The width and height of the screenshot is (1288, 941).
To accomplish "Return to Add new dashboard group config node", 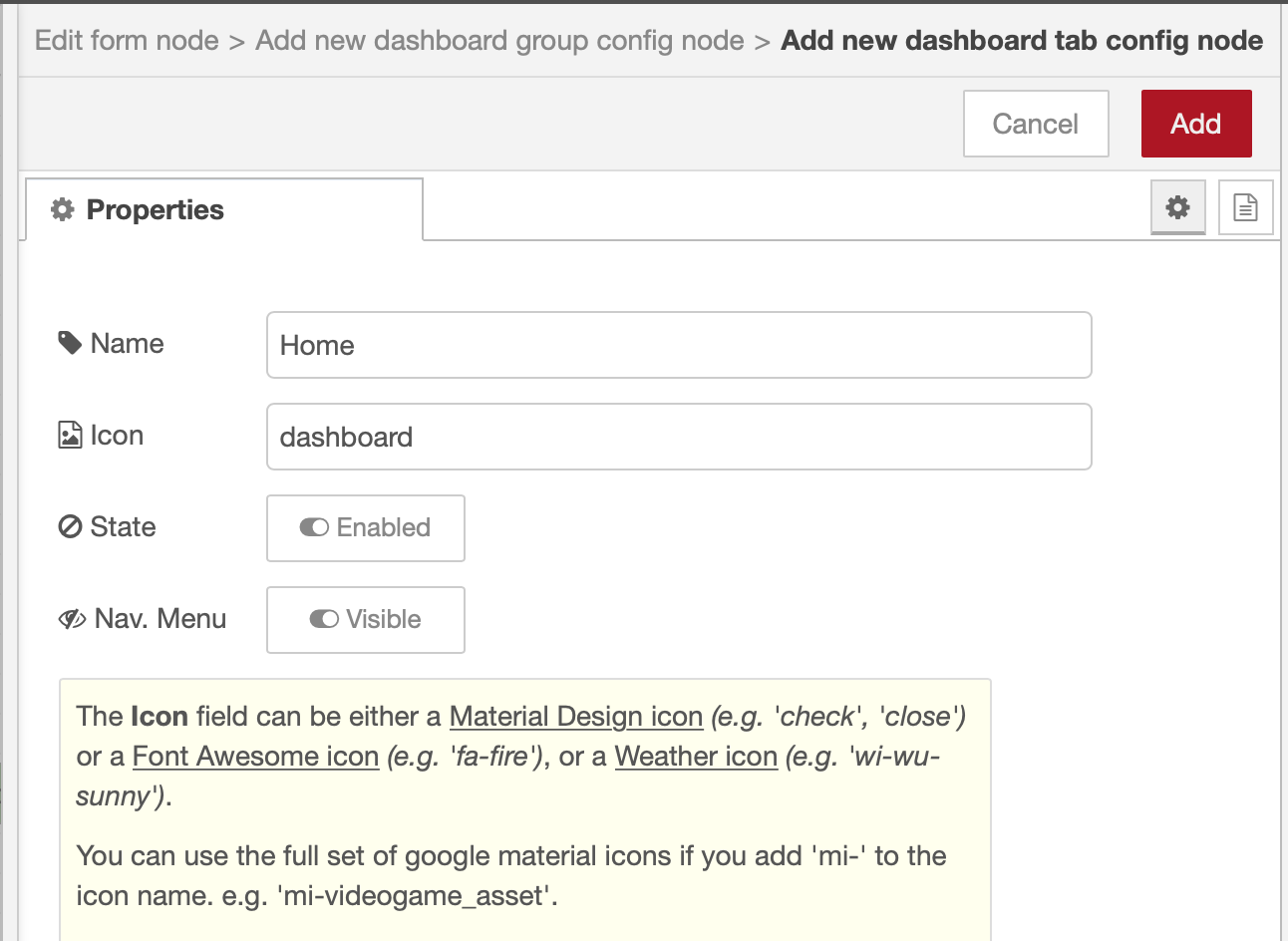I will [x=499, y=41].
